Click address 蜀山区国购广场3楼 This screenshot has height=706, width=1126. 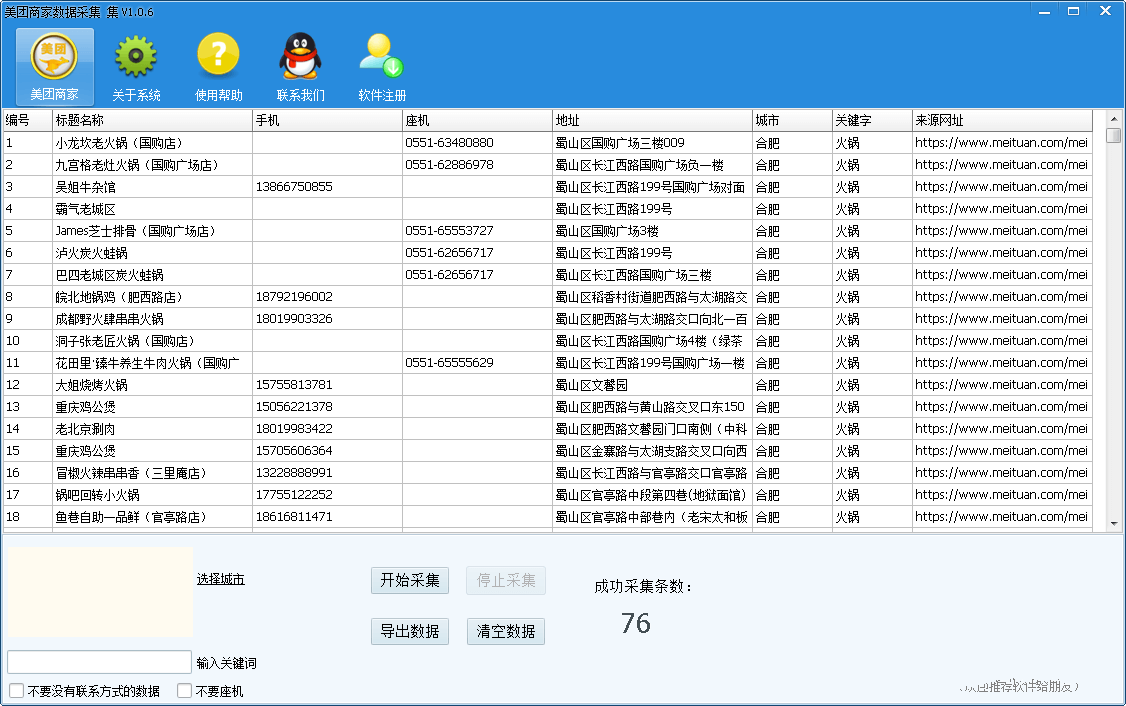[x=607, y=231]
